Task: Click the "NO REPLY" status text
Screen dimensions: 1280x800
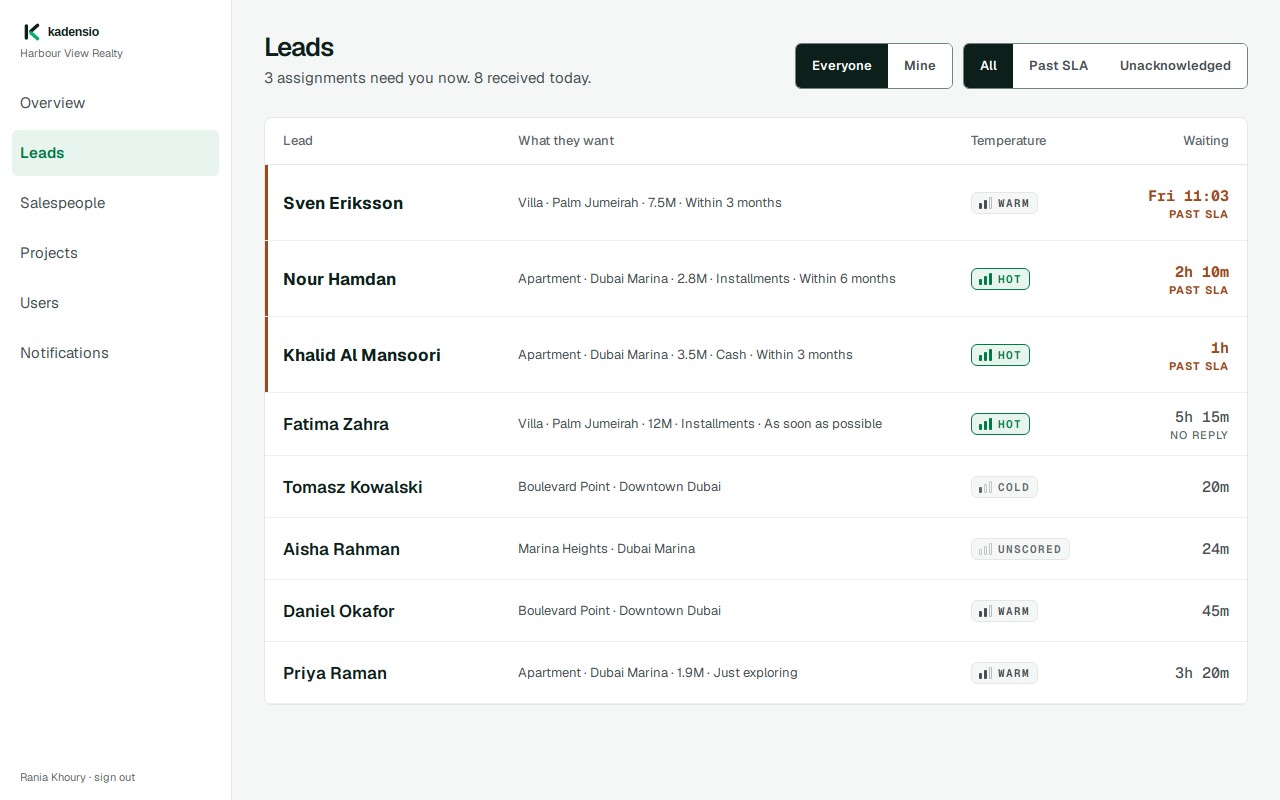Action: (x=1199, y=435)
